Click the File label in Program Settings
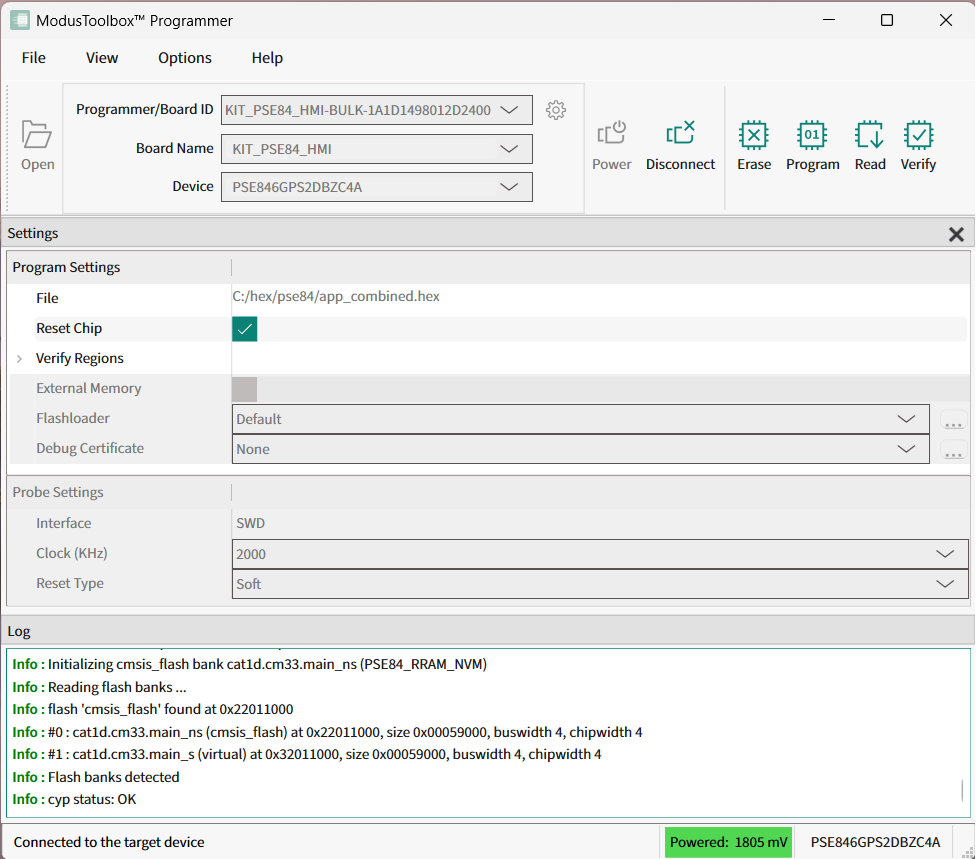The image size is (977, 859). tap(47, 298)
